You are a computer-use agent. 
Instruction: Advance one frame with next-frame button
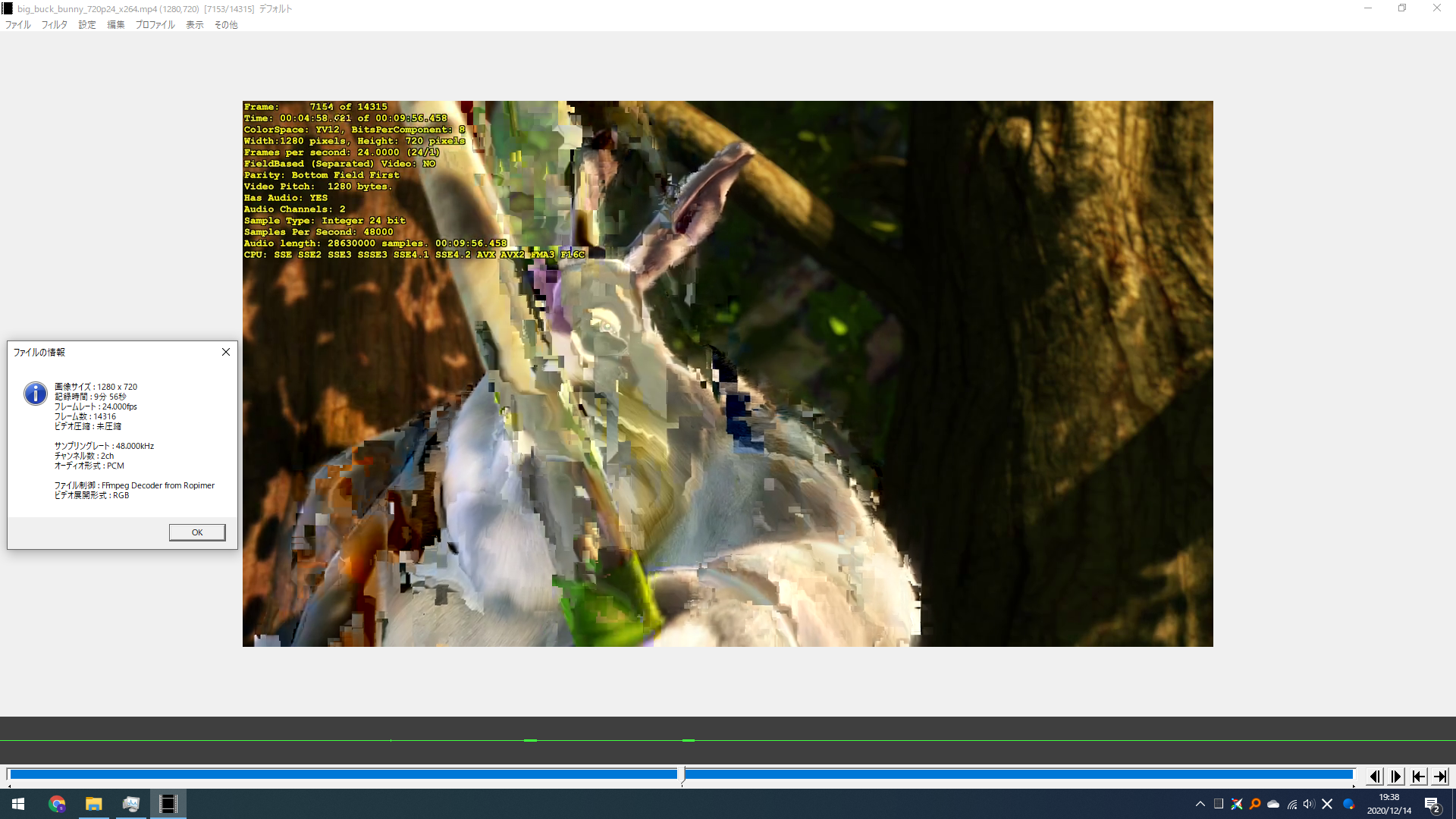tap(1396, 777)
